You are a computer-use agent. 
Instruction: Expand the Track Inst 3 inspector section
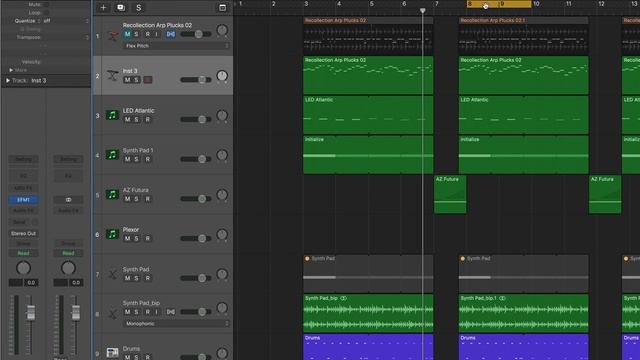tap(8, 80)
